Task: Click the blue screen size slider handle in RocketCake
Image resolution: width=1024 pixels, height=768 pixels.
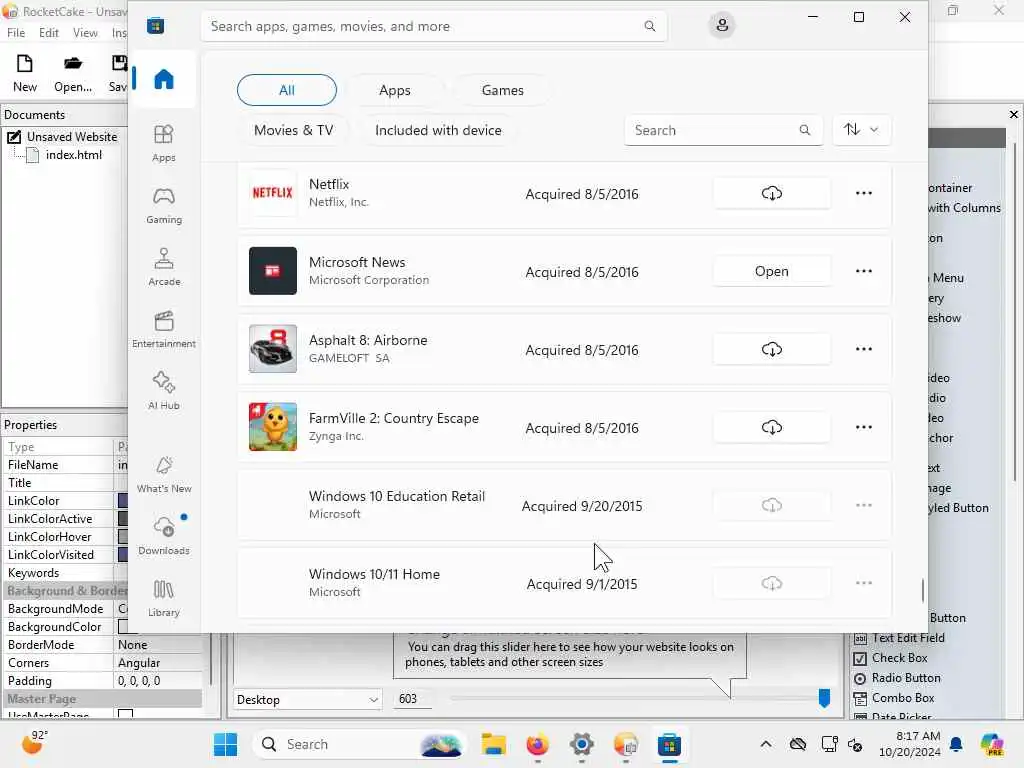Action: 824,698
